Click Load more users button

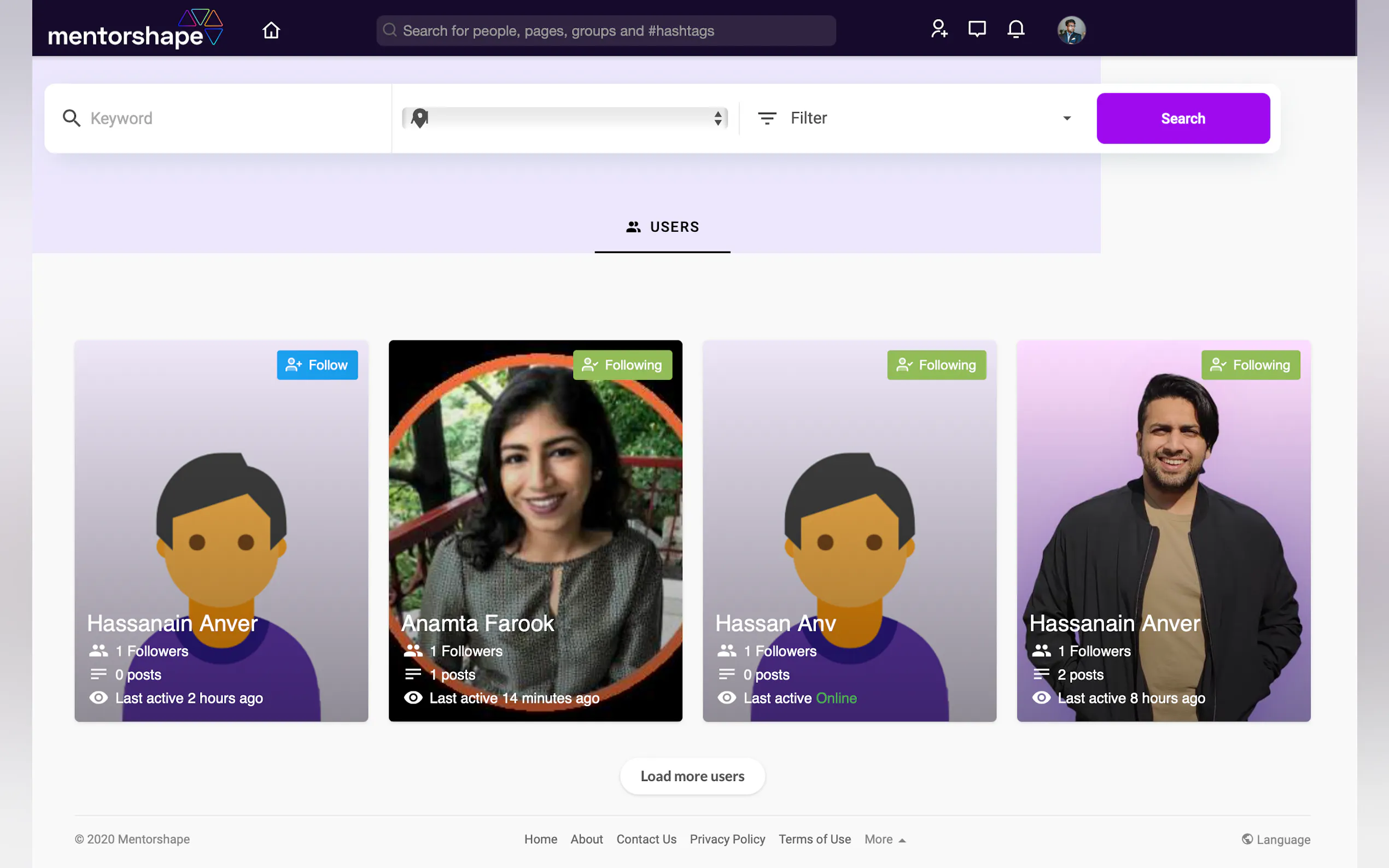pyautogui.click(x=692, y=776)
